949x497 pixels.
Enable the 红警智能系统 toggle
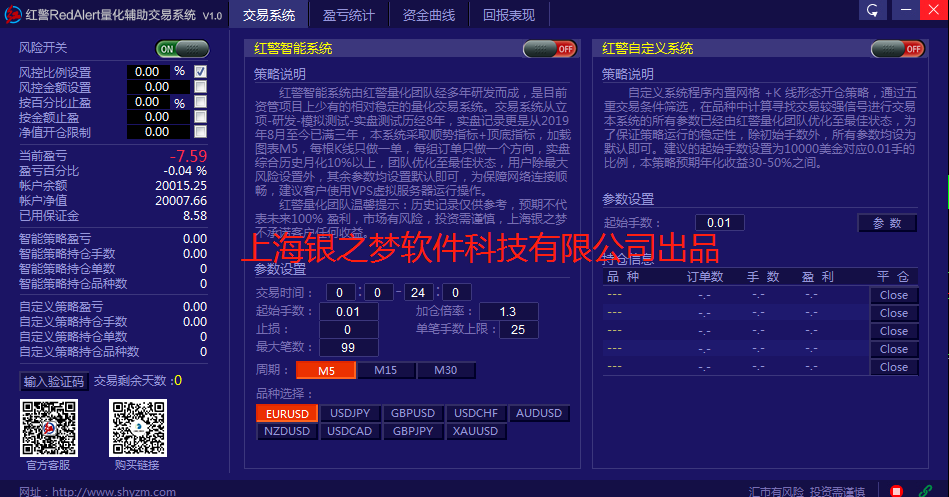549,49
